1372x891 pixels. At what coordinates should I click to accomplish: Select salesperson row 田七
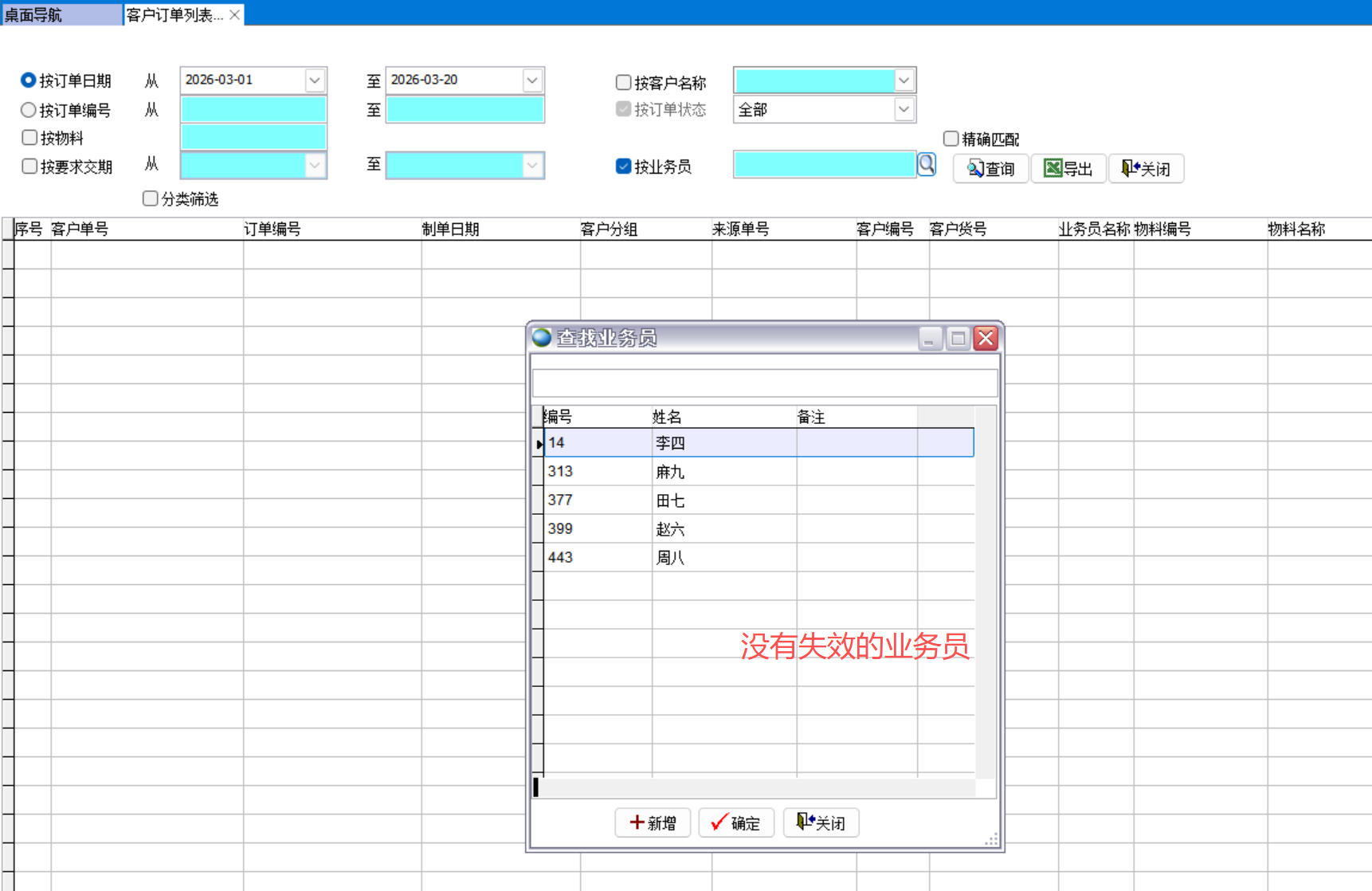click(x=669, y=500)
